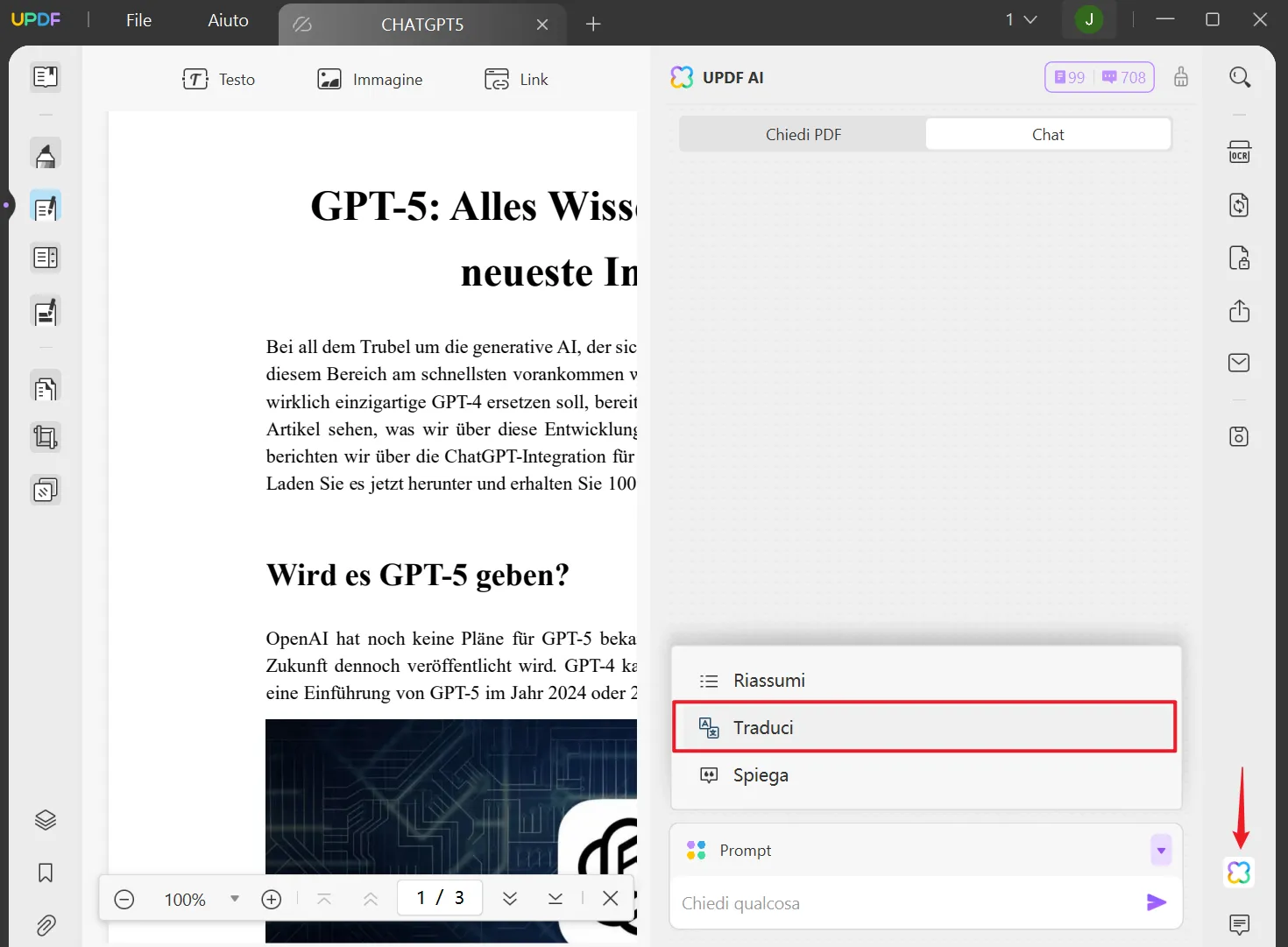Run OCR text recognition
Viewport: 1288px width, 947px height.
pyautogui.click(x=1240, y=152)
